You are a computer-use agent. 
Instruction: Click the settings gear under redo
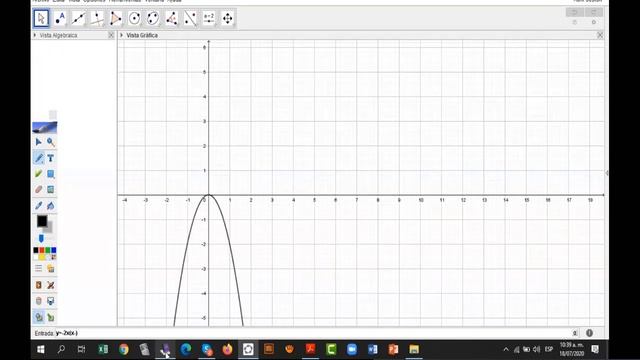tap(594, 22)
